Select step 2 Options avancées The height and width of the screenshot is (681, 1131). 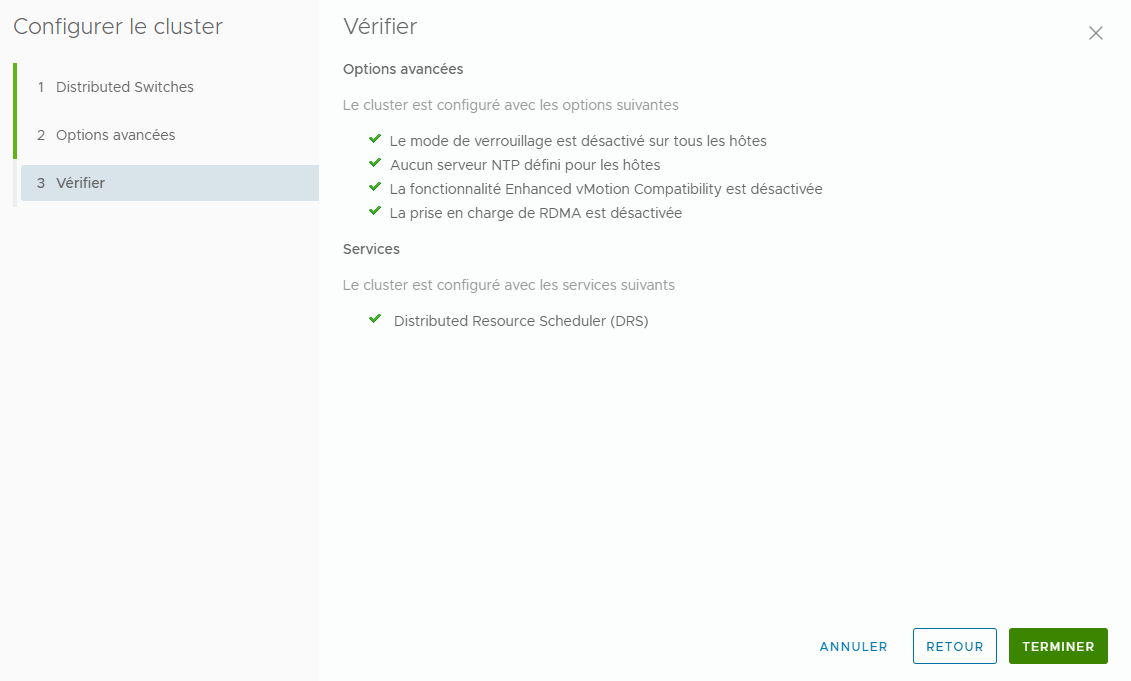[117, 134]
